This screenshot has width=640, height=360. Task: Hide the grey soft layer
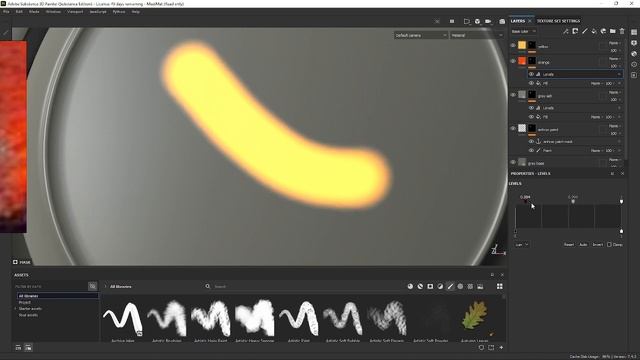tap(513, 95)
